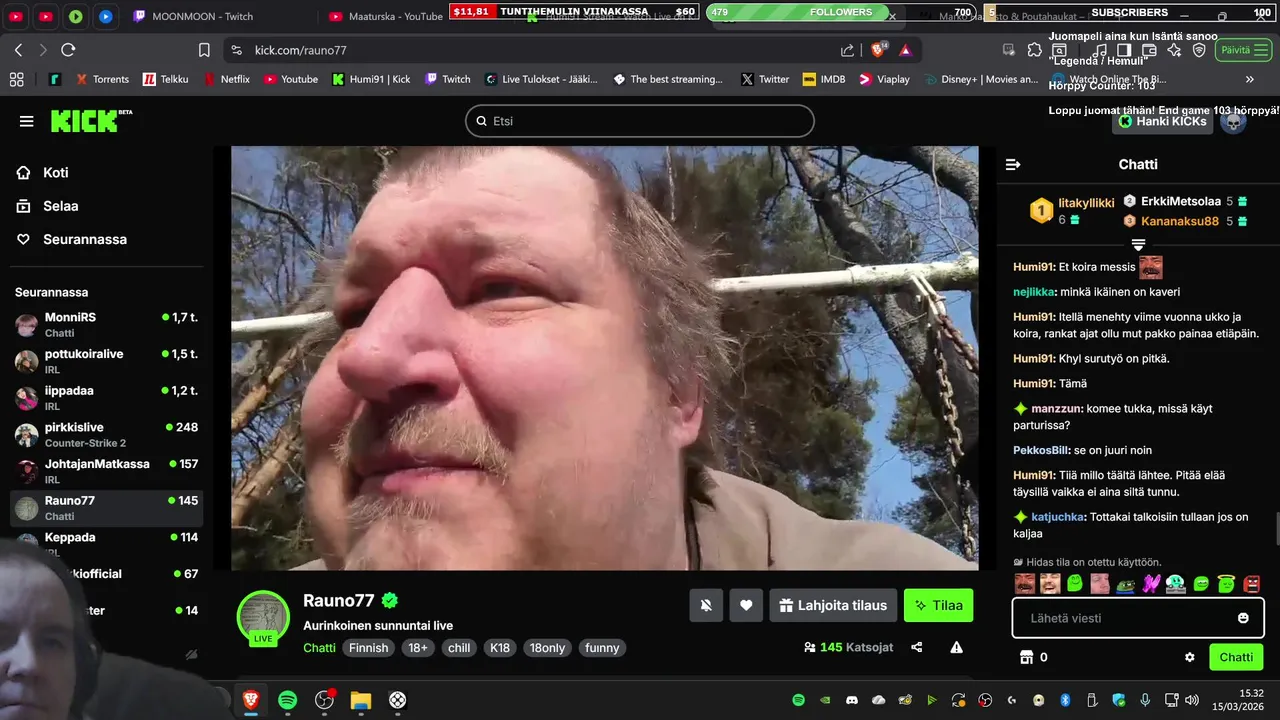1280x720 pixels.
Task: Bookmark this page icon
Action: 204,50
